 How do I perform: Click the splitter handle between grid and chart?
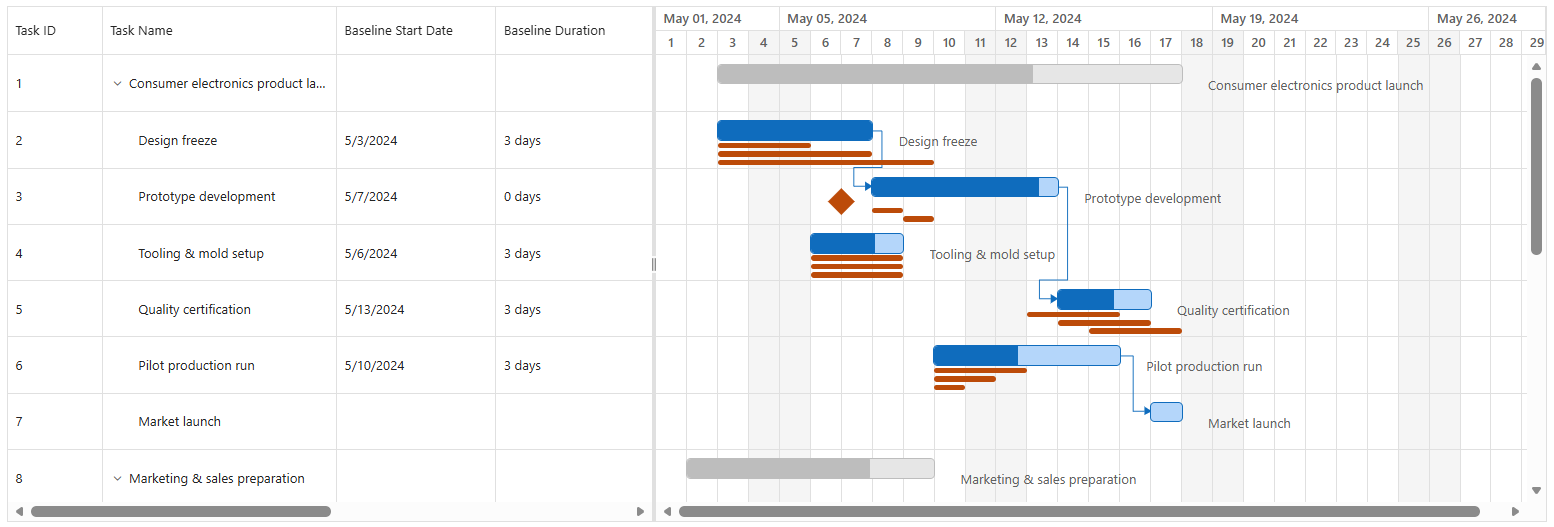click(654, 264)
